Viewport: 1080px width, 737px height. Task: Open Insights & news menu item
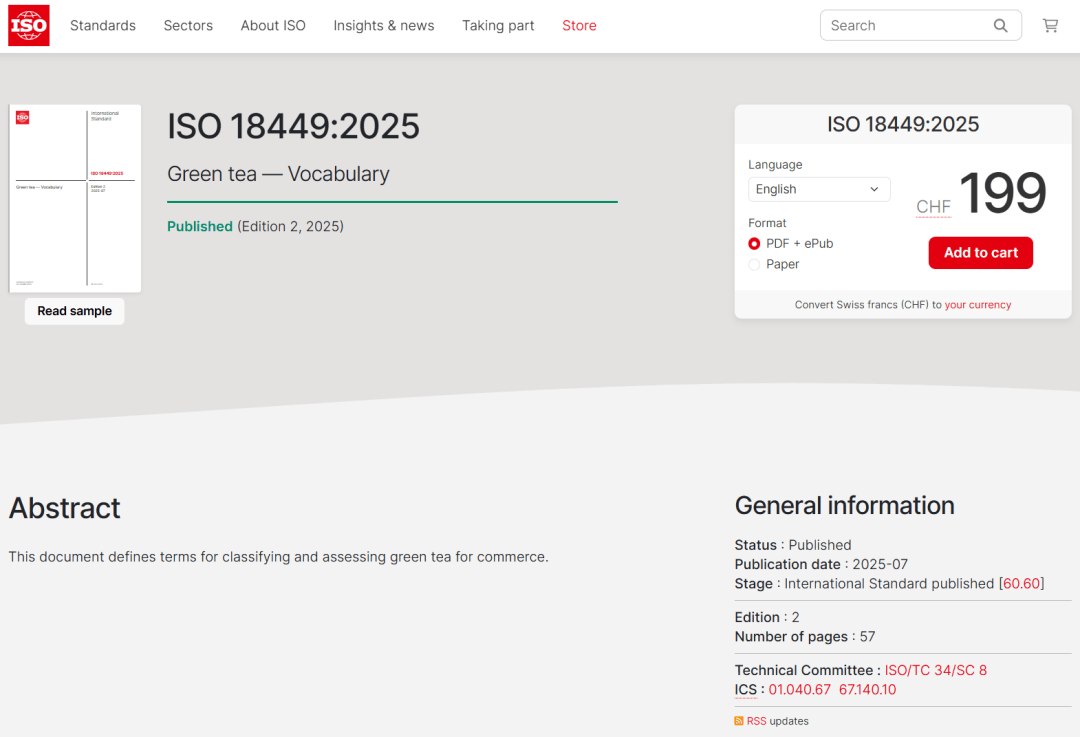tap(384, 26)
